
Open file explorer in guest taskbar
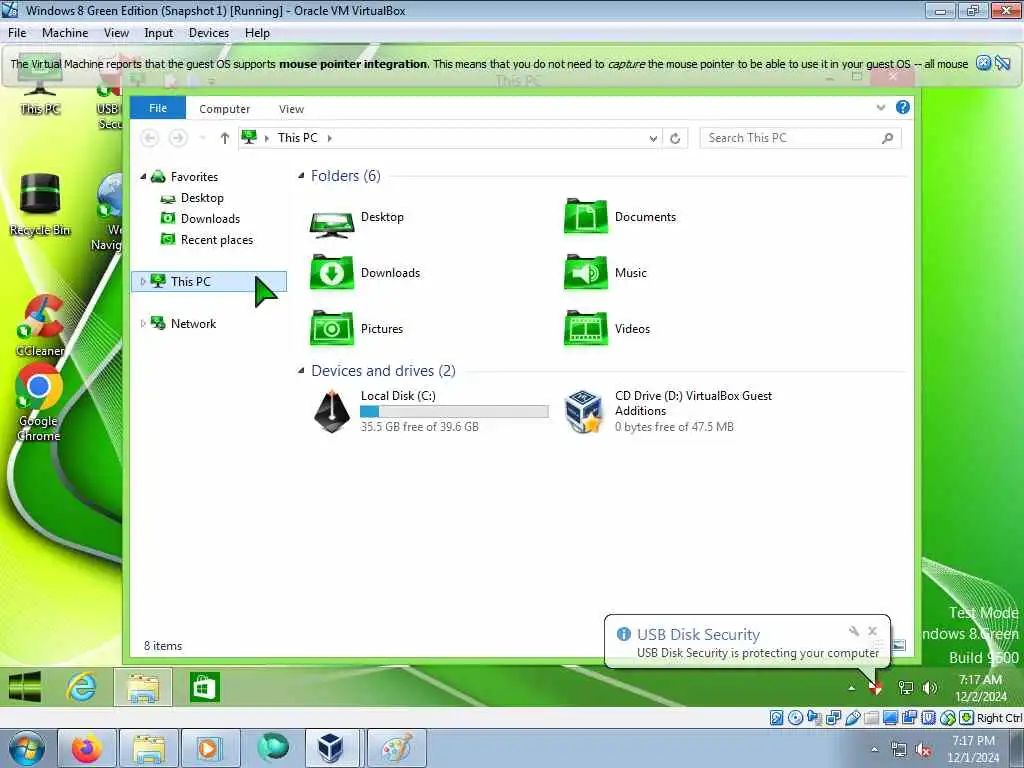[x=143, y=687]
